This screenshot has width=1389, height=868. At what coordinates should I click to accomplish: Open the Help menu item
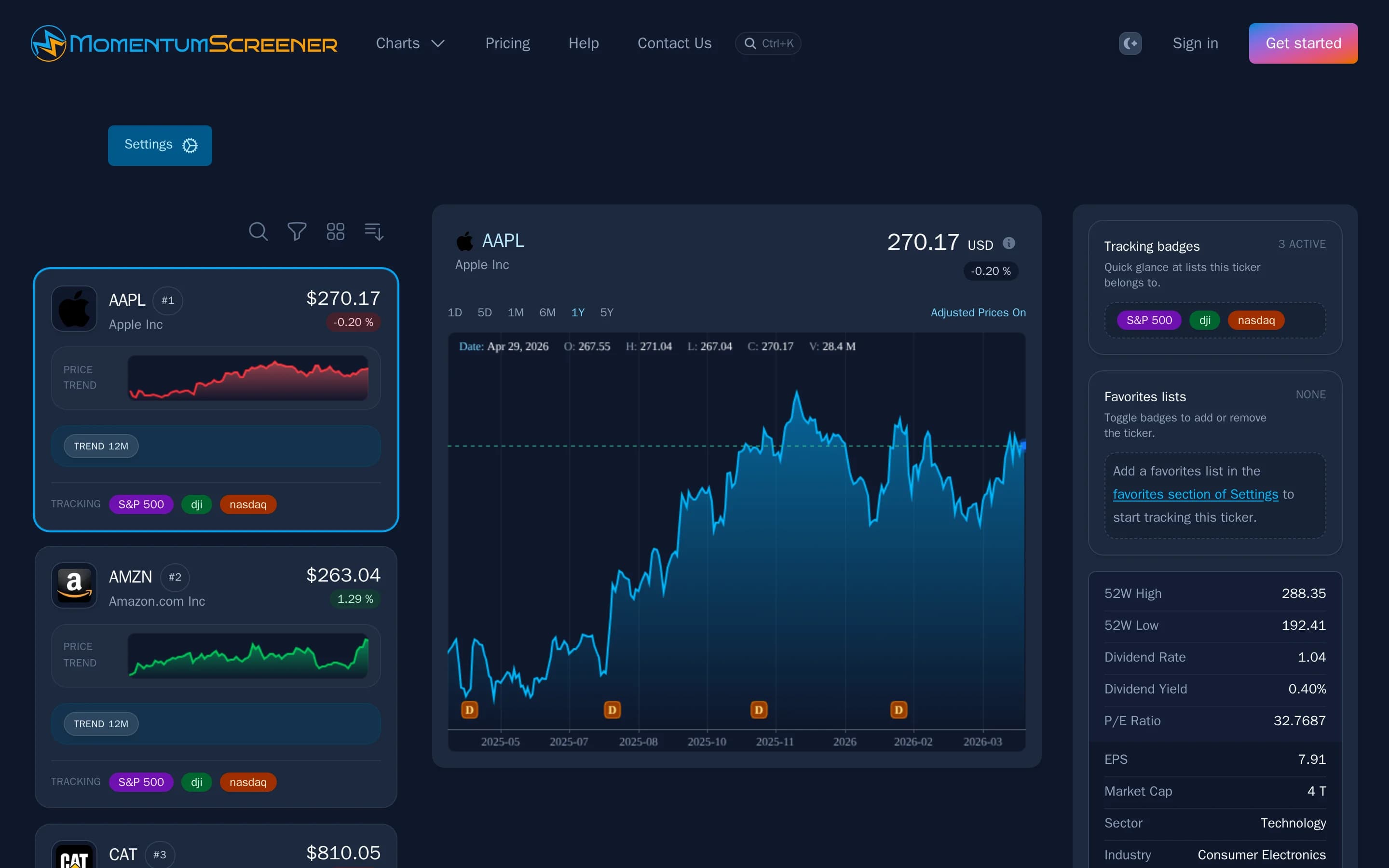[583, 43]
